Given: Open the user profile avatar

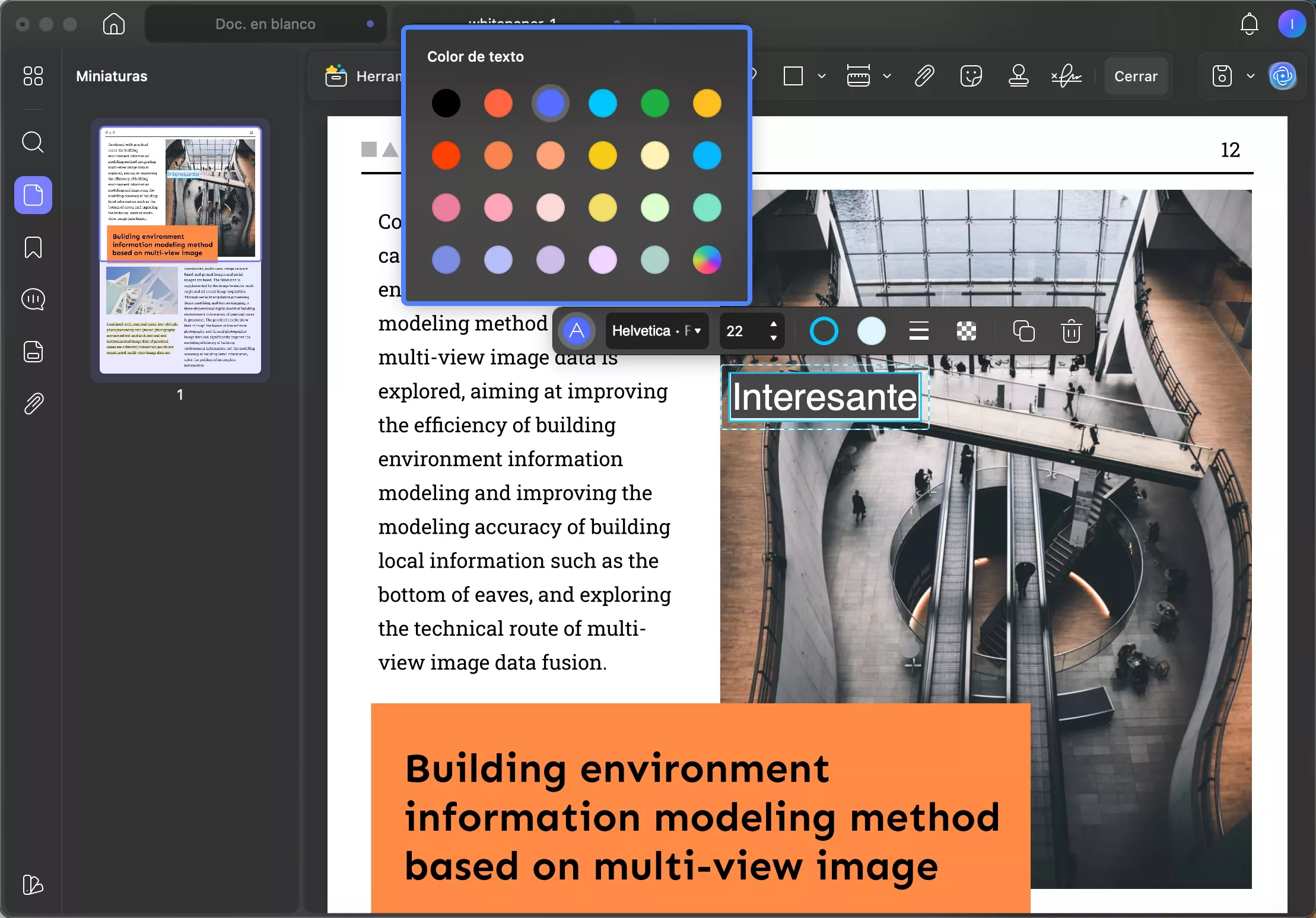Looking at the screenshot, I should (1292, 24).
